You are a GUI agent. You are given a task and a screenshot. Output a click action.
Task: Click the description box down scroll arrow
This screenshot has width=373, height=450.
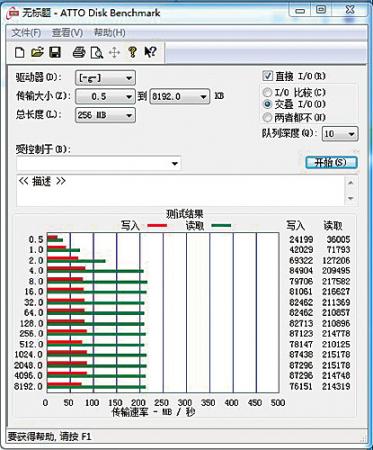[351, 198]
